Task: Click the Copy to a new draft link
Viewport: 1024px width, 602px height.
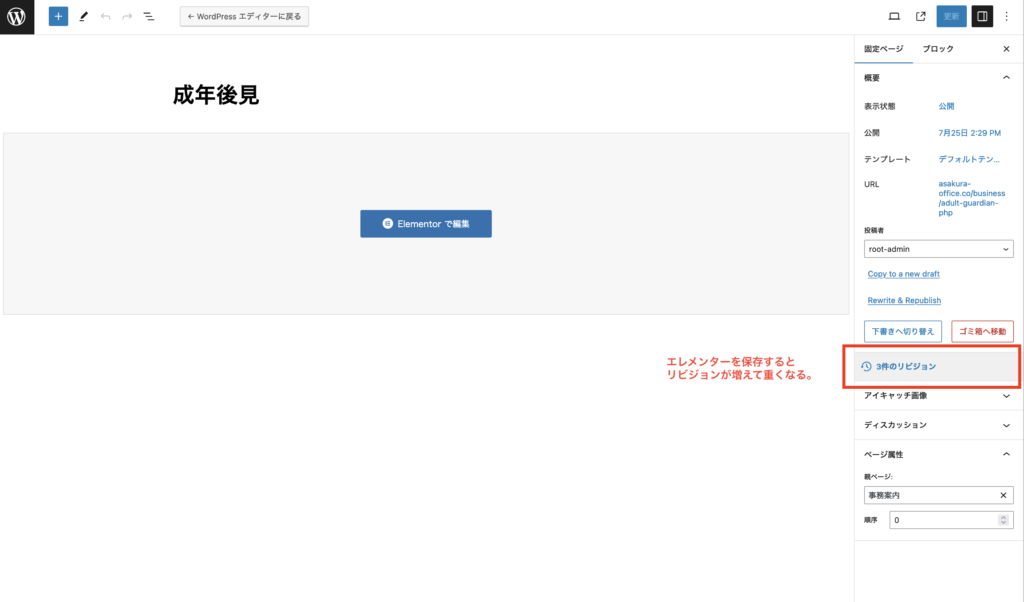Action: [x=903, y=274]
